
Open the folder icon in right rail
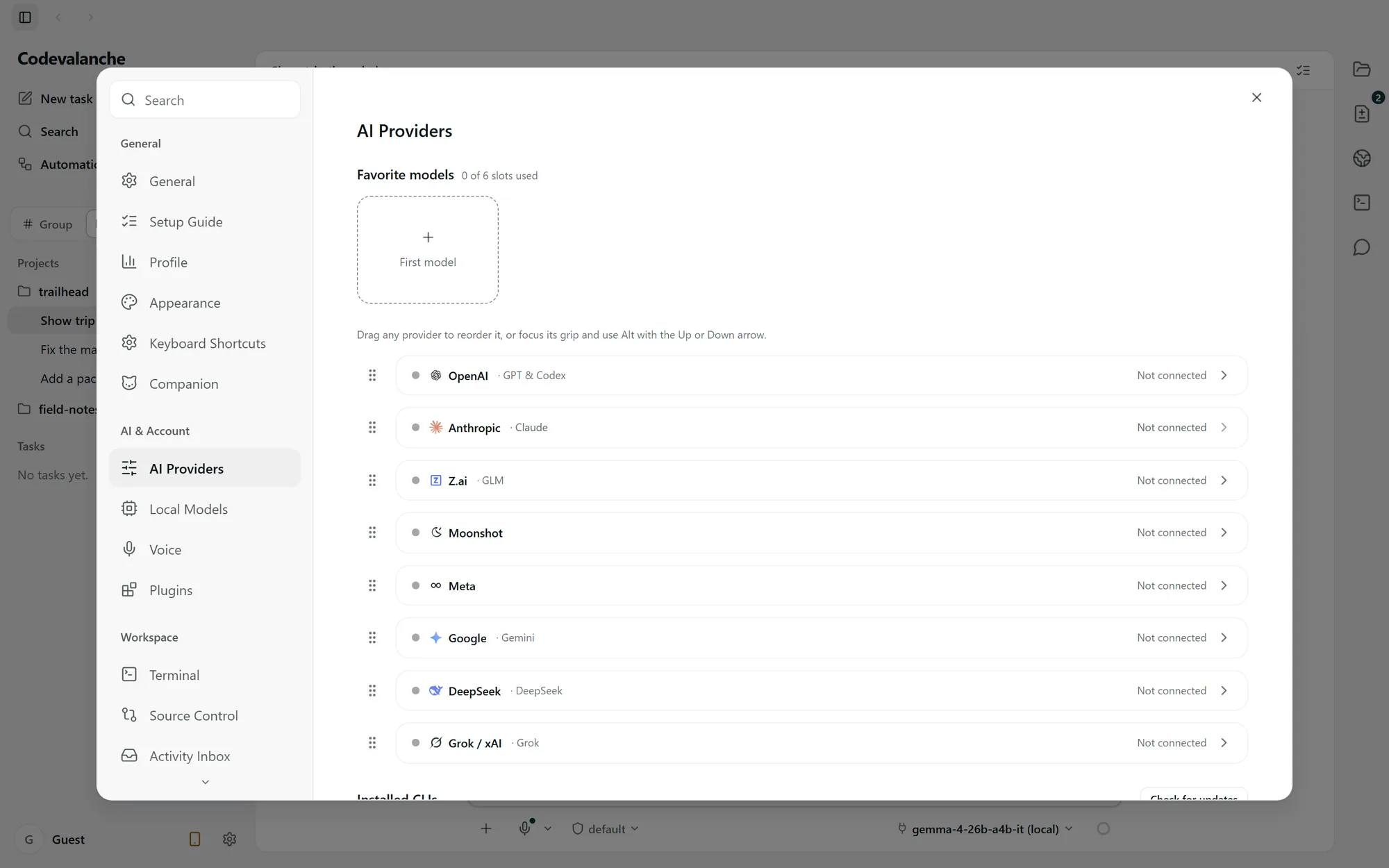1362,69
